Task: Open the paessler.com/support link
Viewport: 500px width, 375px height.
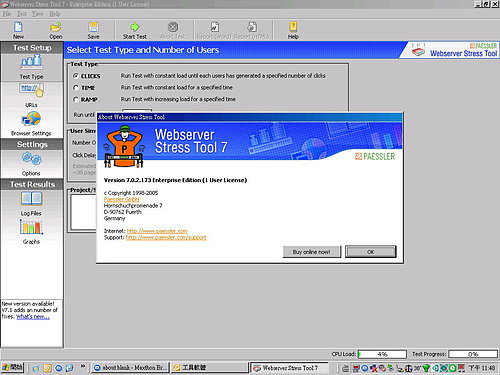Action: pyautogui.click(x=166, y=237)
